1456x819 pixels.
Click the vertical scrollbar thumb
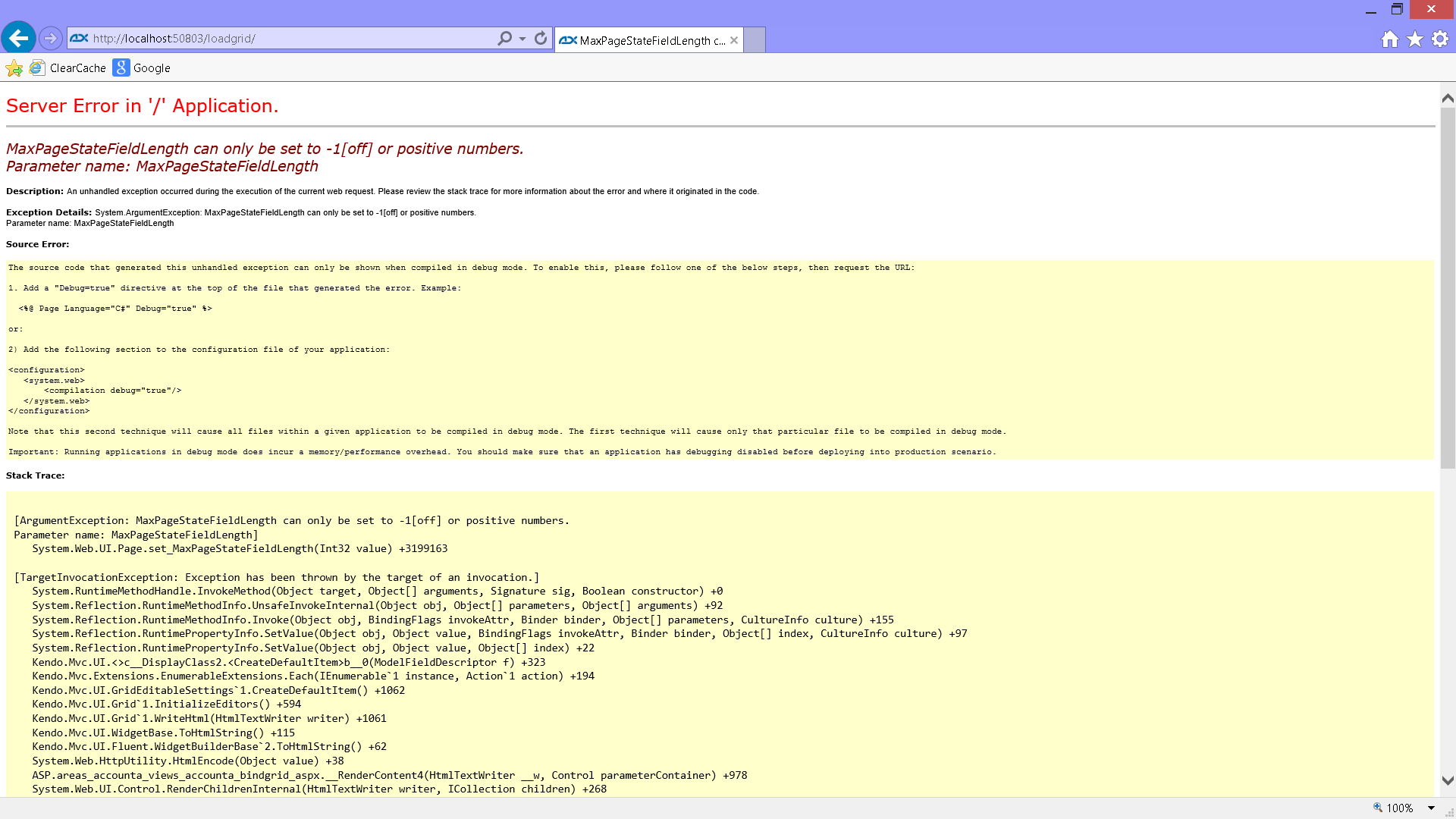point(1448,288)
